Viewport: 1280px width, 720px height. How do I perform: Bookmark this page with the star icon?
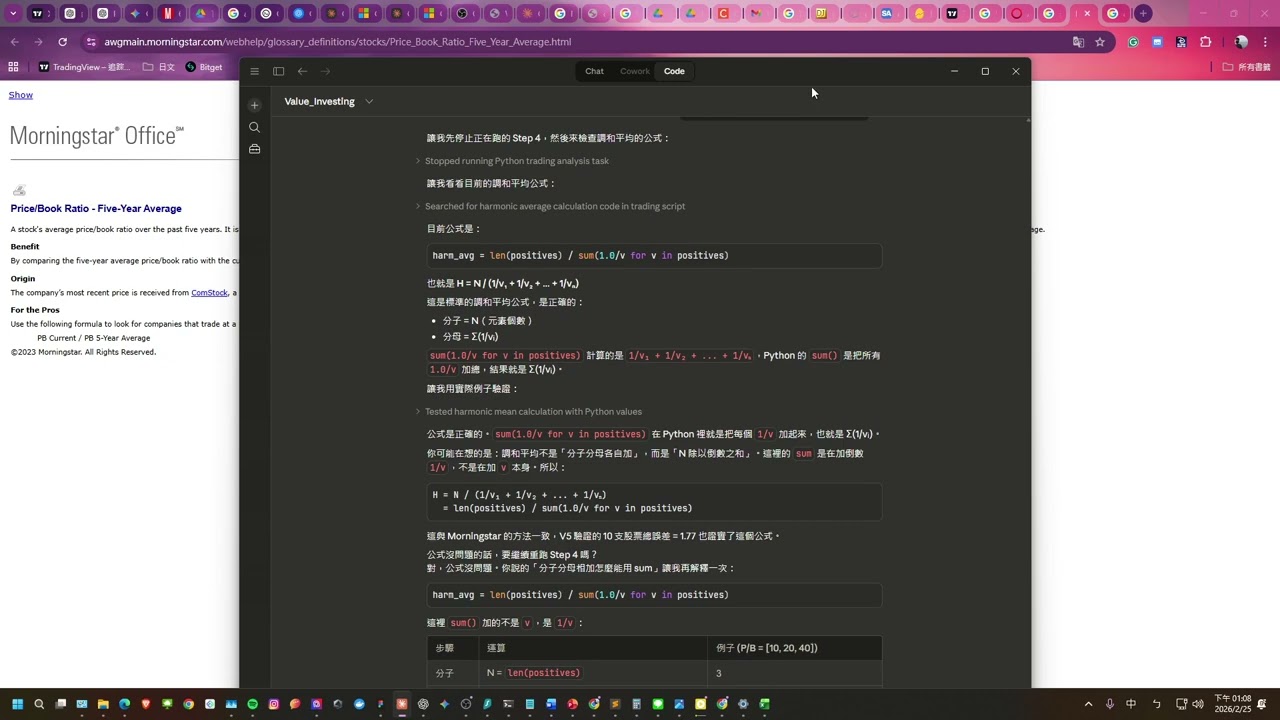tap(1100, 42)
